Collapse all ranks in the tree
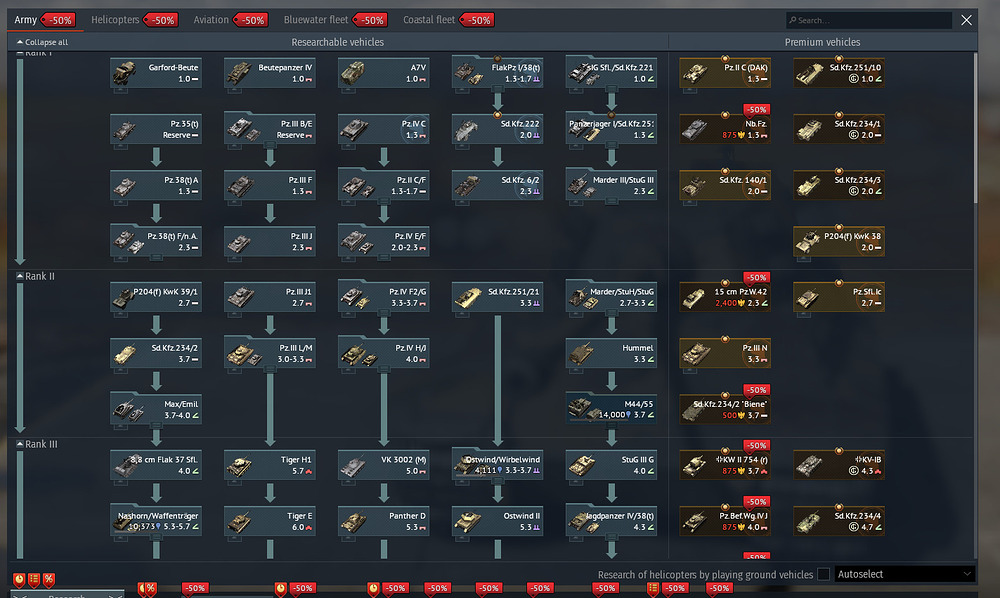1000x598 pixels. [42, 42]
